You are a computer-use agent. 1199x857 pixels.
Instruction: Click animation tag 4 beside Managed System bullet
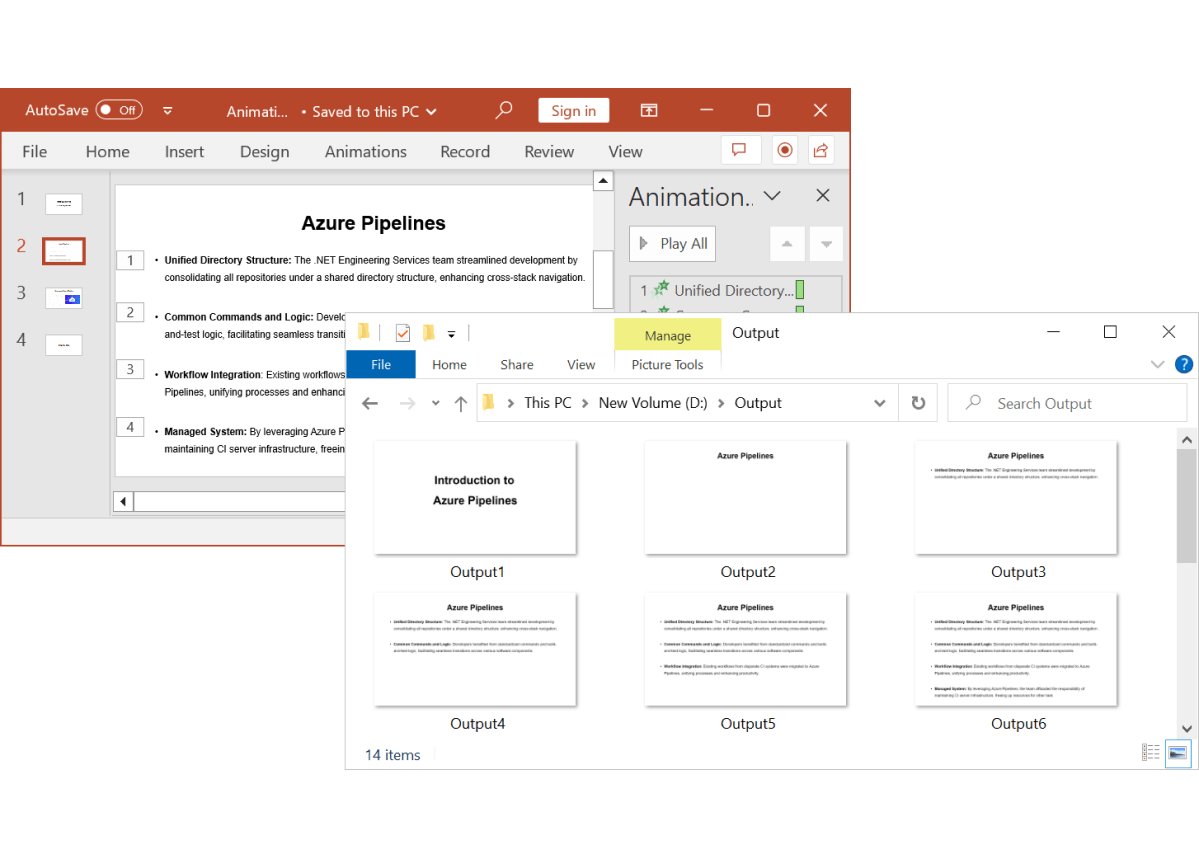(x=130, y=427)
